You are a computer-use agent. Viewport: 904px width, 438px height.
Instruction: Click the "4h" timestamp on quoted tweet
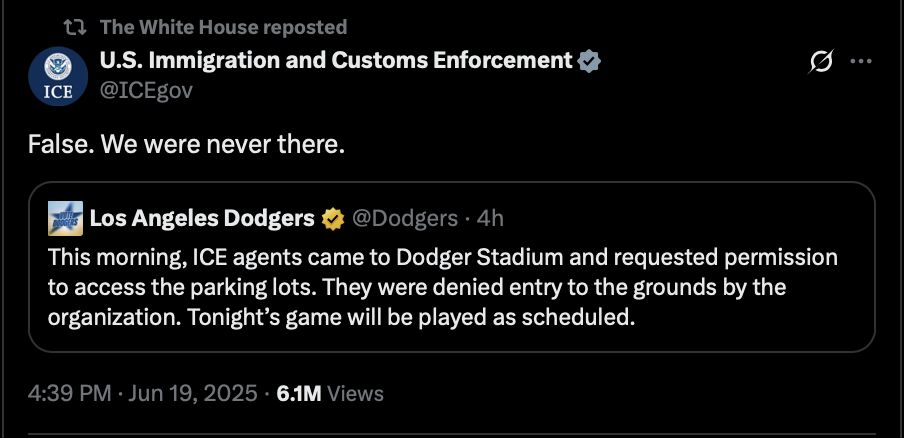[490, 219]
